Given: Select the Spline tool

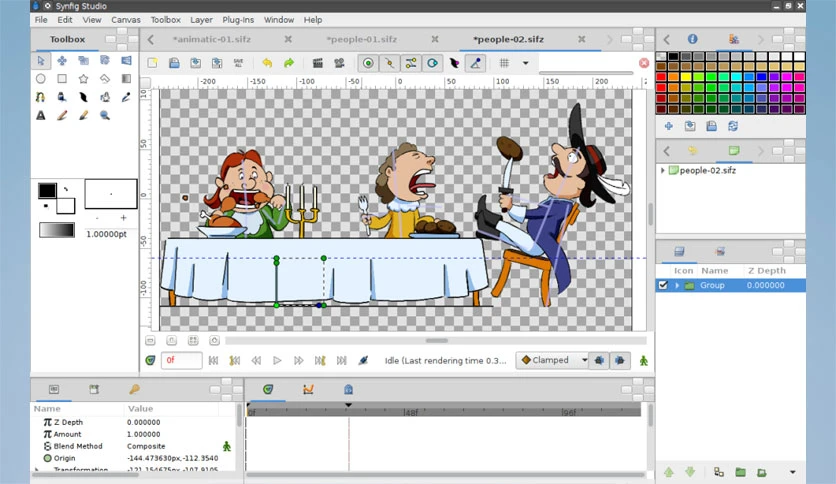Looking at the screenshot, I should [x=41, y=97].
